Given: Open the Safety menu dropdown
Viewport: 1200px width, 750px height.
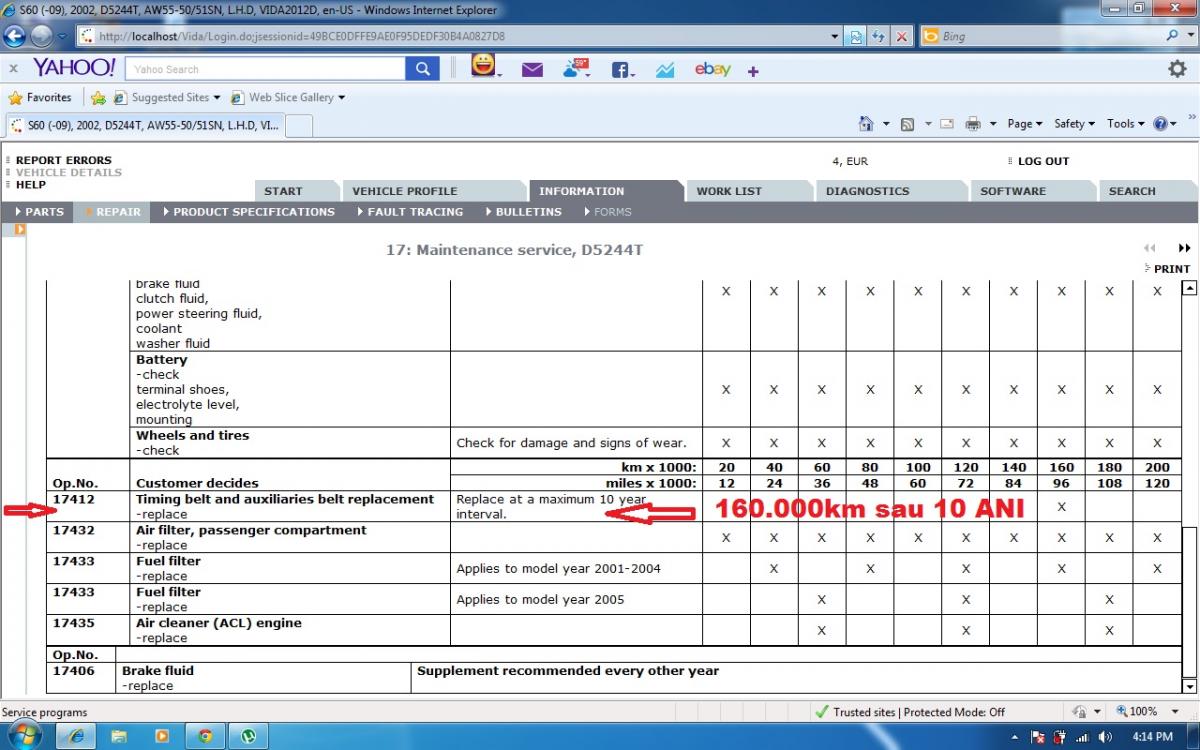Looking at the screenshot, I should (x=1074, y=124).
